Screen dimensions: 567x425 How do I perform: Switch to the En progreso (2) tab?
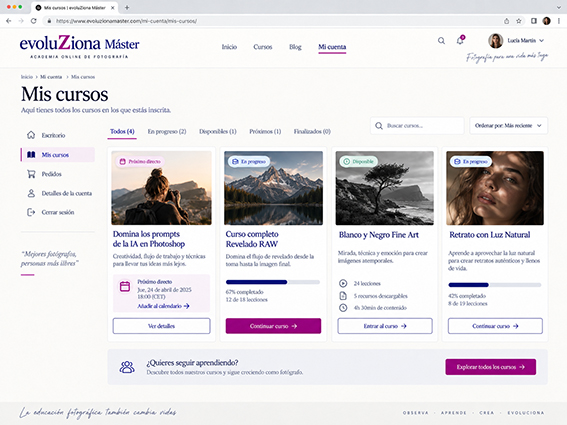[x=167, y=131]
